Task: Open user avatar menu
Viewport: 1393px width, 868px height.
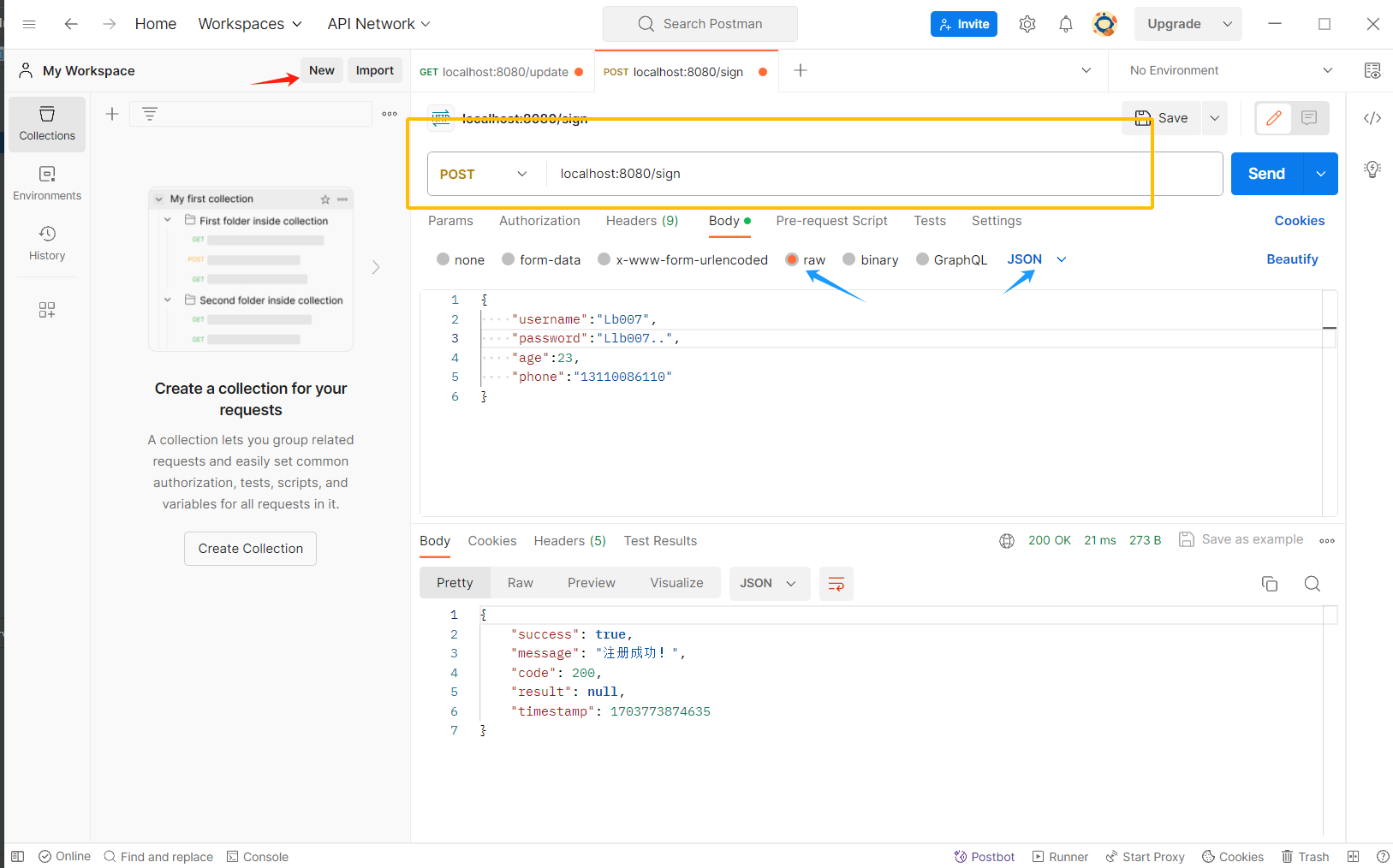Action: click(x=1104, y=24)
